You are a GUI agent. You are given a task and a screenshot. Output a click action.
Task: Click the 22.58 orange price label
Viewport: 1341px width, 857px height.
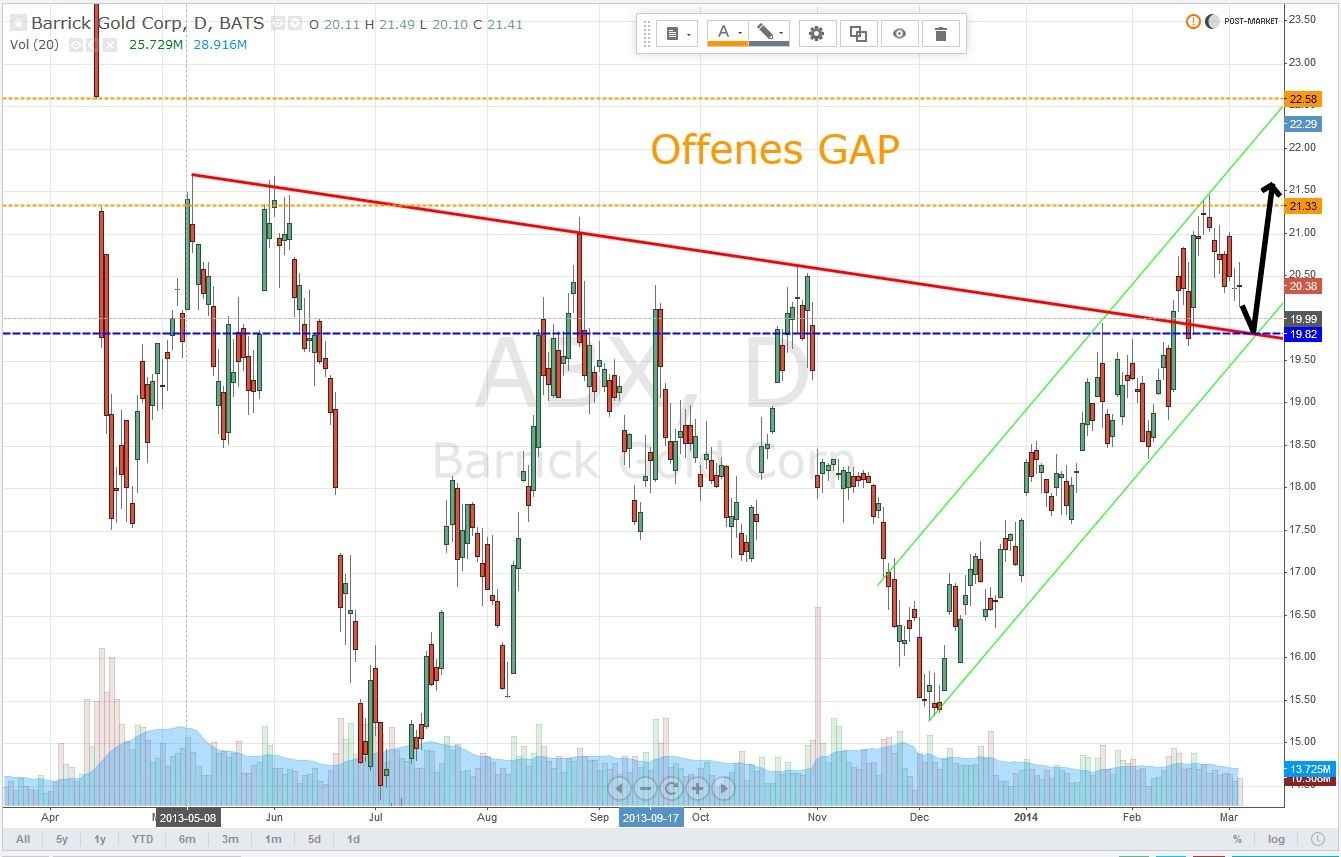pyautogui.click(x=1304, y=99)
